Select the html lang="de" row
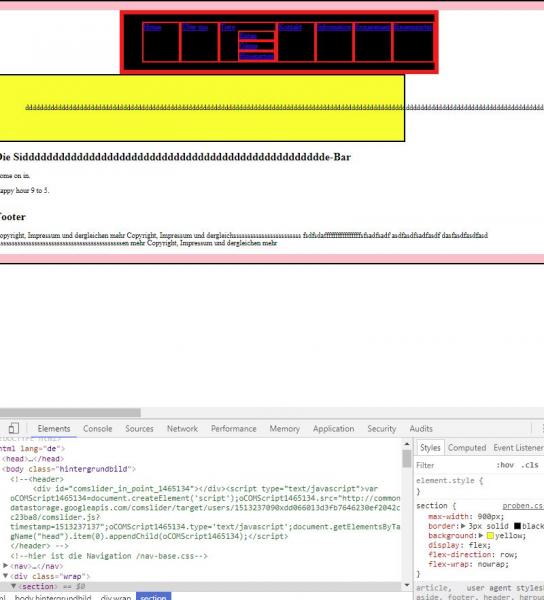The image size is (544, 600). click(33, 448)
